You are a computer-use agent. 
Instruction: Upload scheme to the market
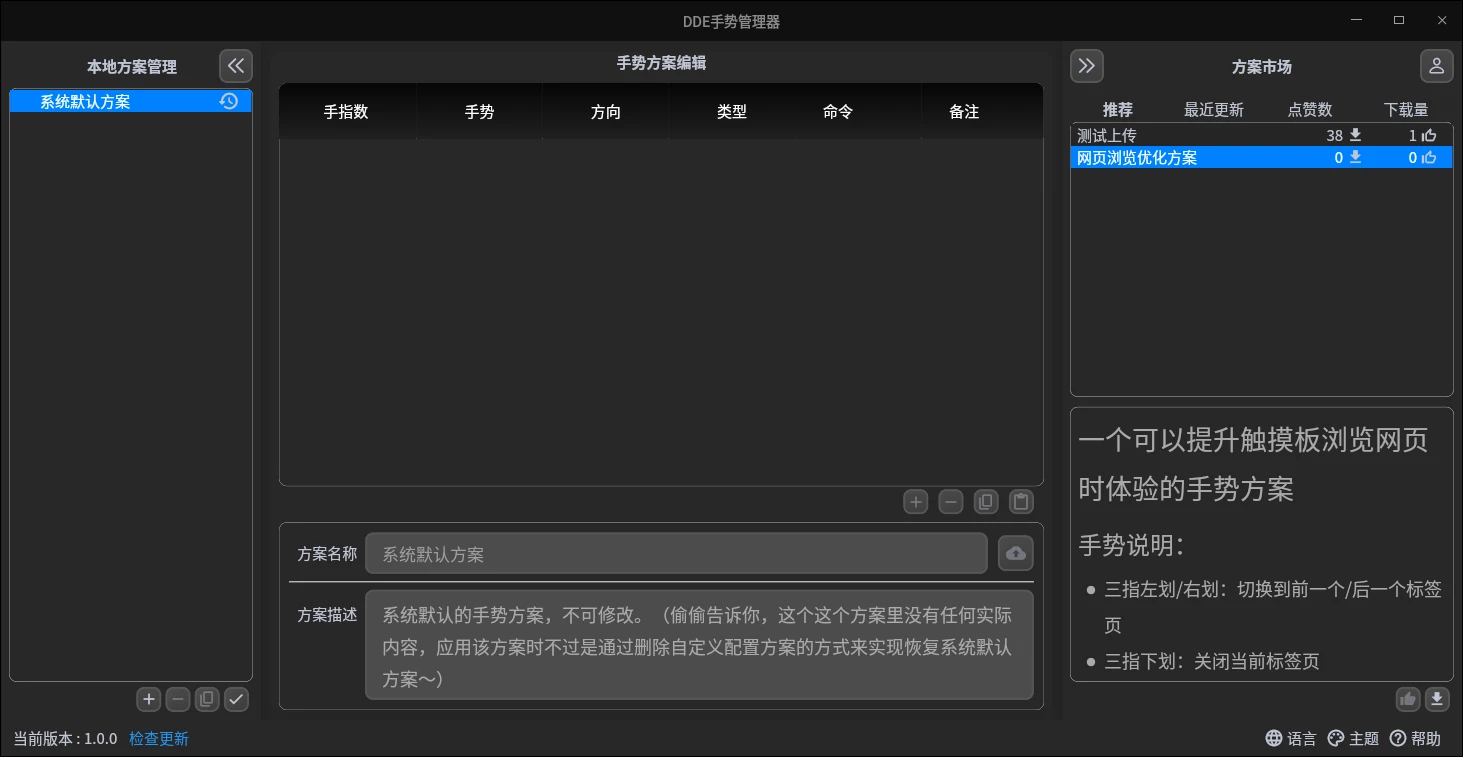pyautogui.click(x=1016, y=553)
